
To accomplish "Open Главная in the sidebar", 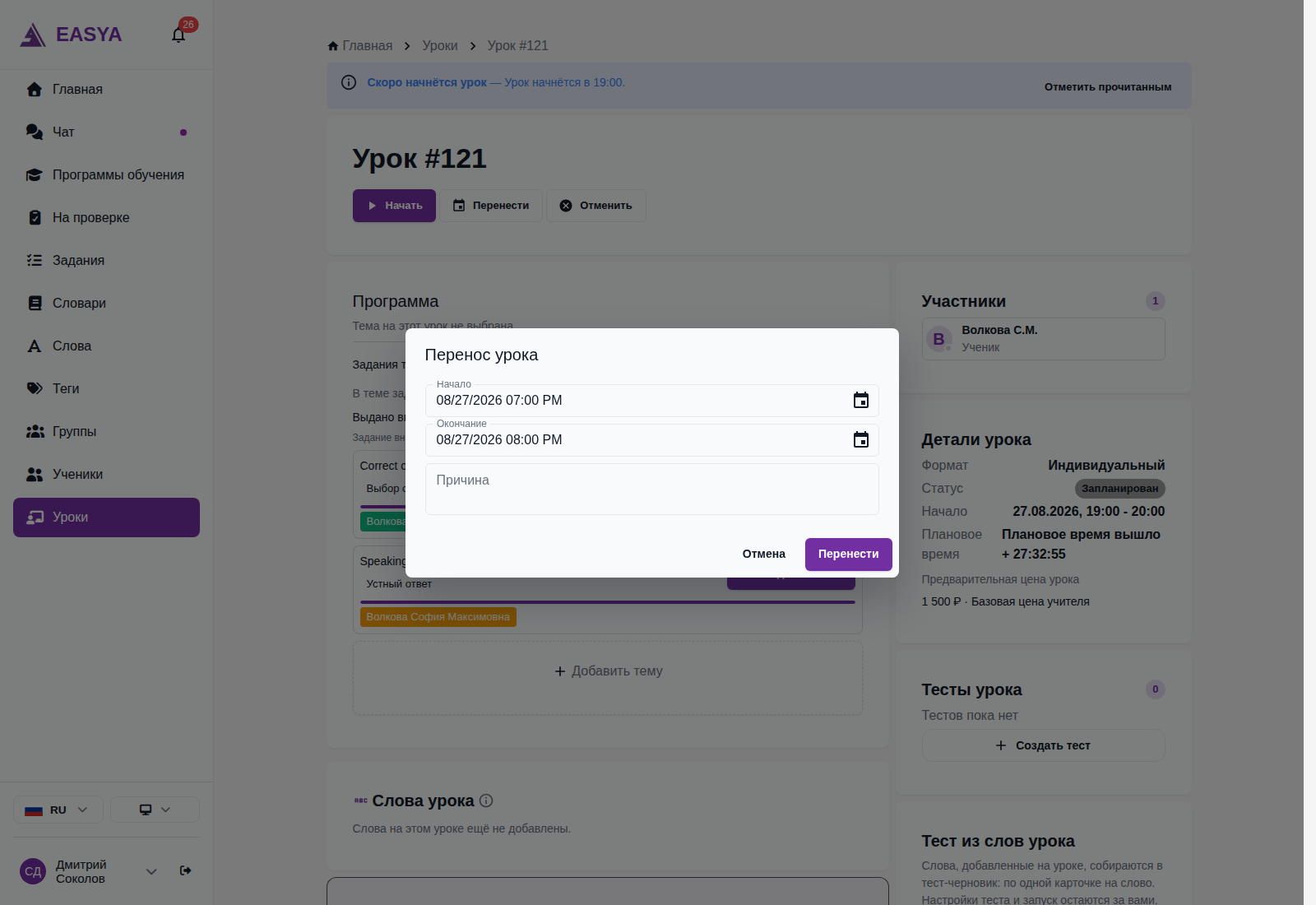I will click(x=106, y=89).
